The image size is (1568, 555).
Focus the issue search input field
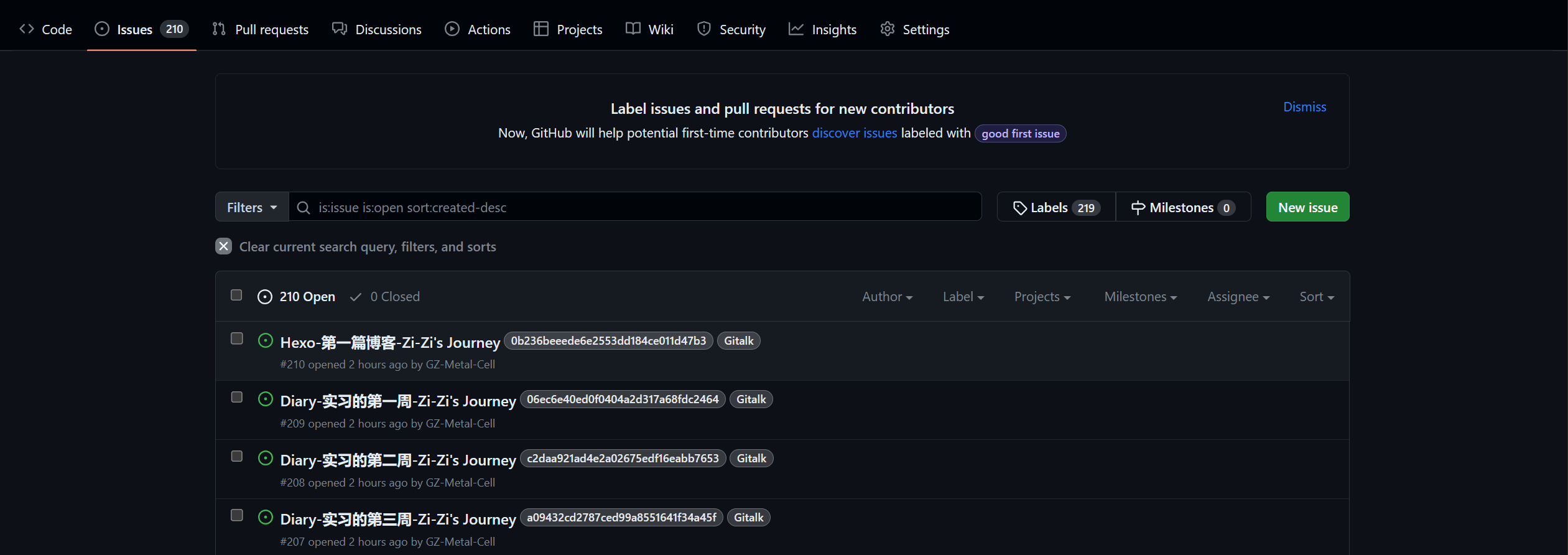(x=636, y=207)
